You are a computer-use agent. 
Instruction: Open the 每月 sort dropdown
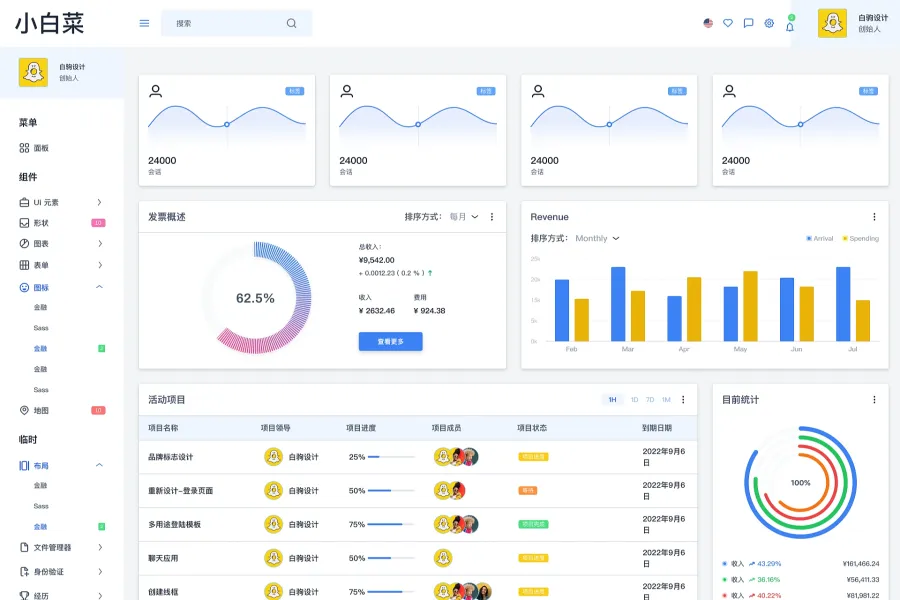[x=464, y=217]
